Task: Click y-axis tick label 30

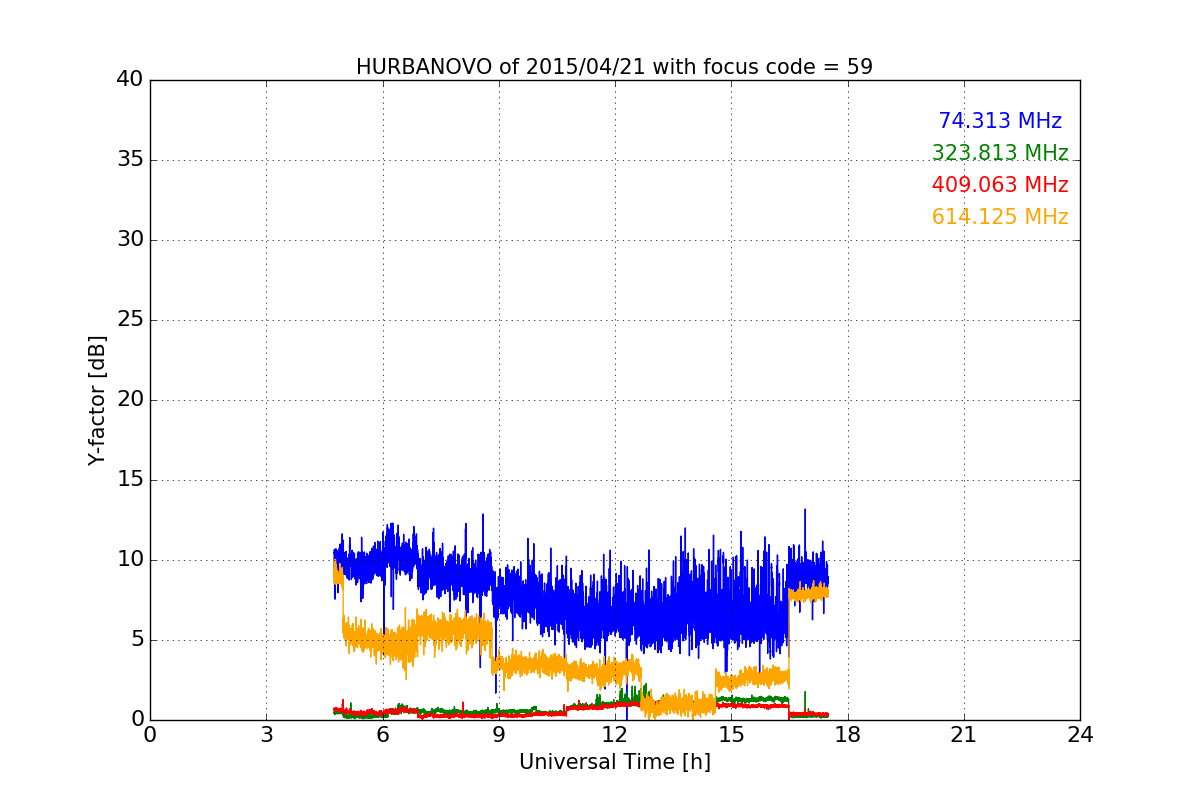Action: point(130,240)
